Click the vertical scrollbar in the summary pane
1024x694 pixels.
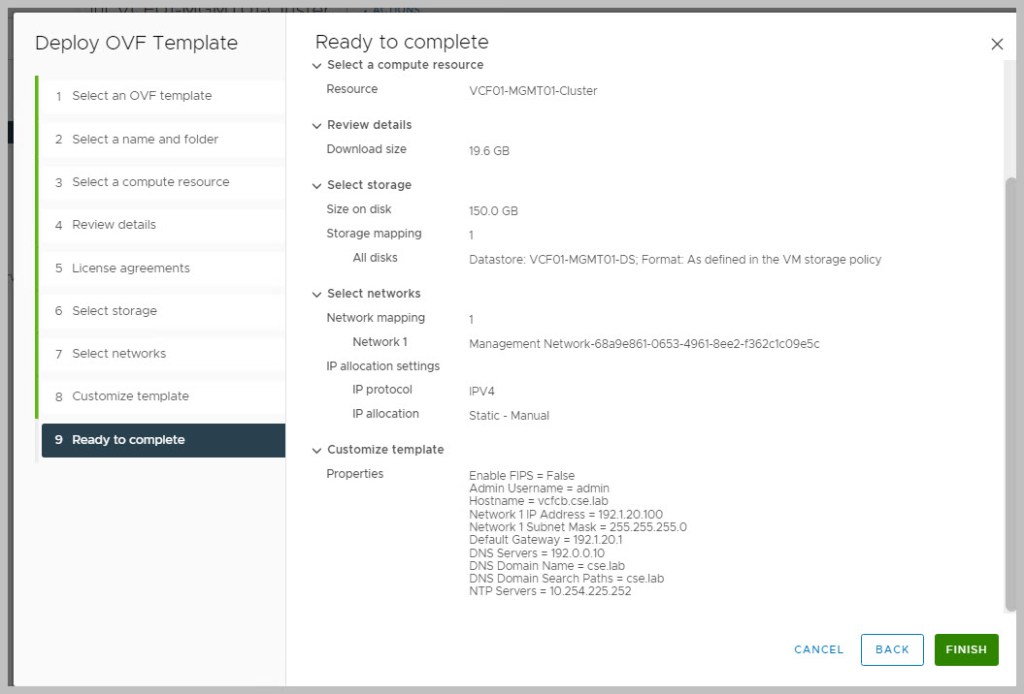coord(1009,390)
